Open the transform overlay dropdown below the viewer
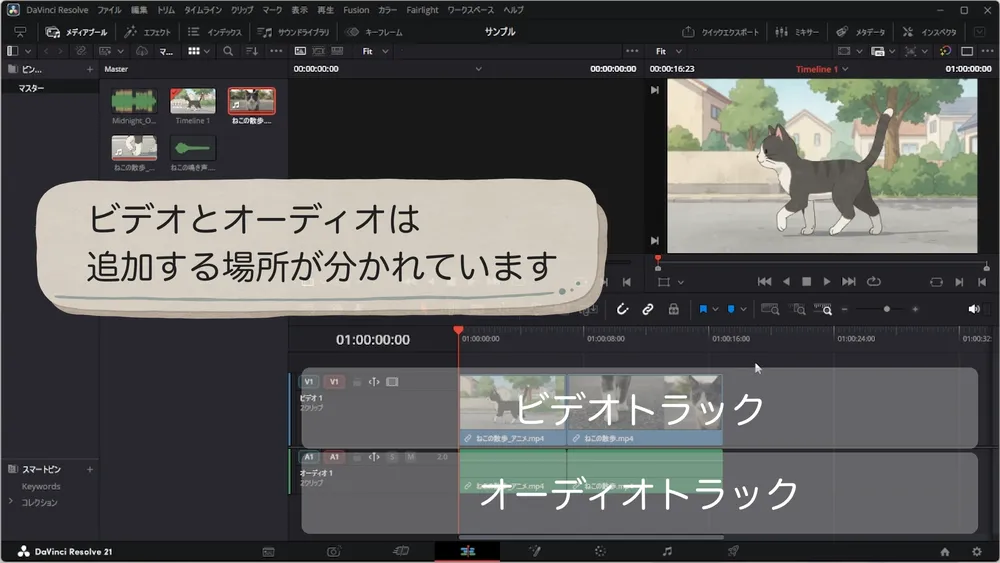 click(x=680, y=282)
